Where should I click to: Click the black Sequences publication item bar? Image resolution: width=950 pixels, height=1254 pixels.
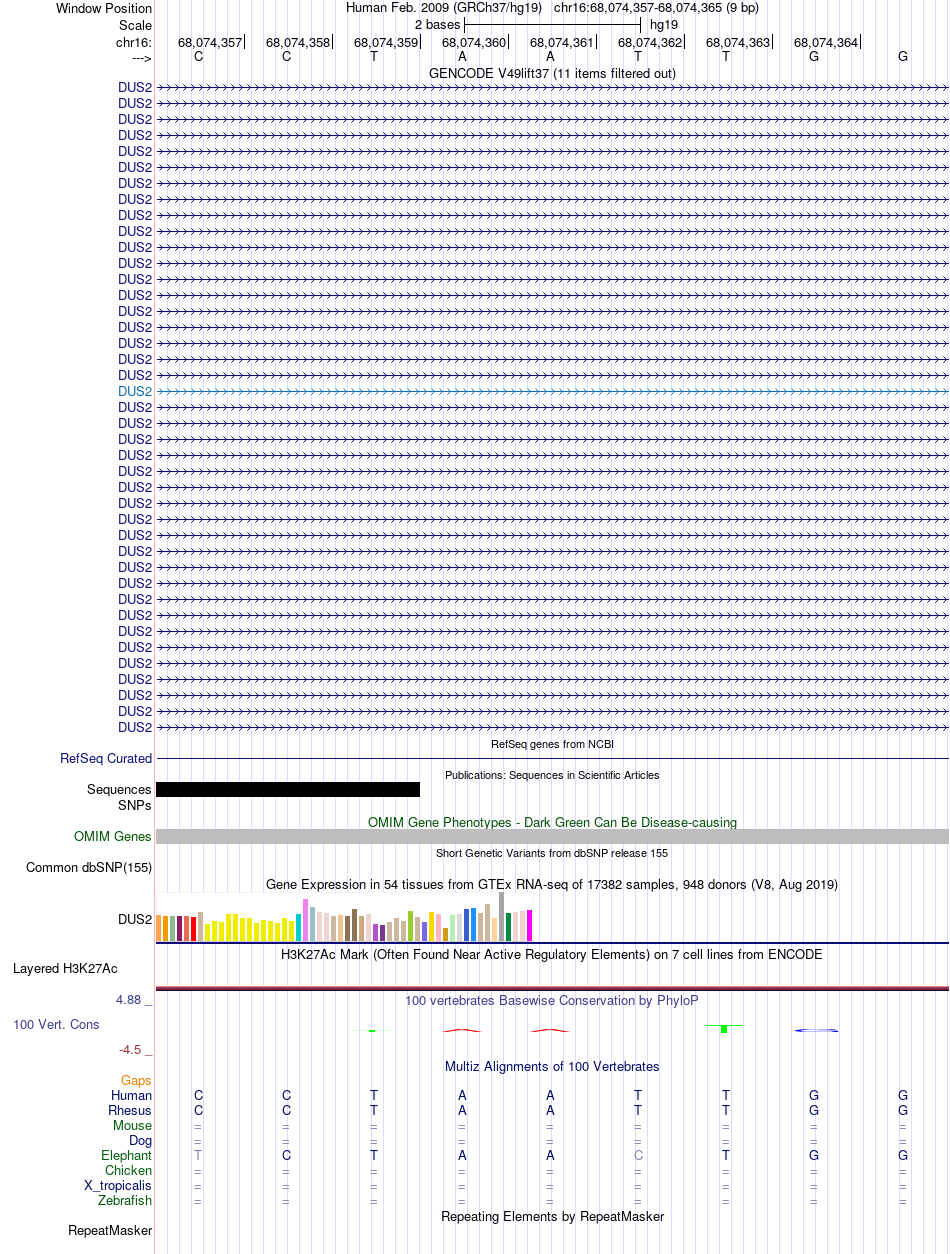(x=288, y=789)
